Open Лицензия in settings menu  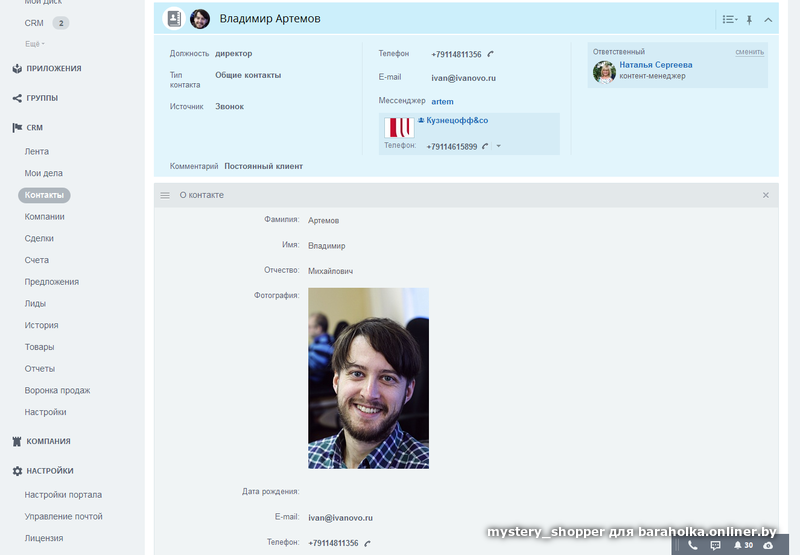pyautogui.click(x=44, y=538)
